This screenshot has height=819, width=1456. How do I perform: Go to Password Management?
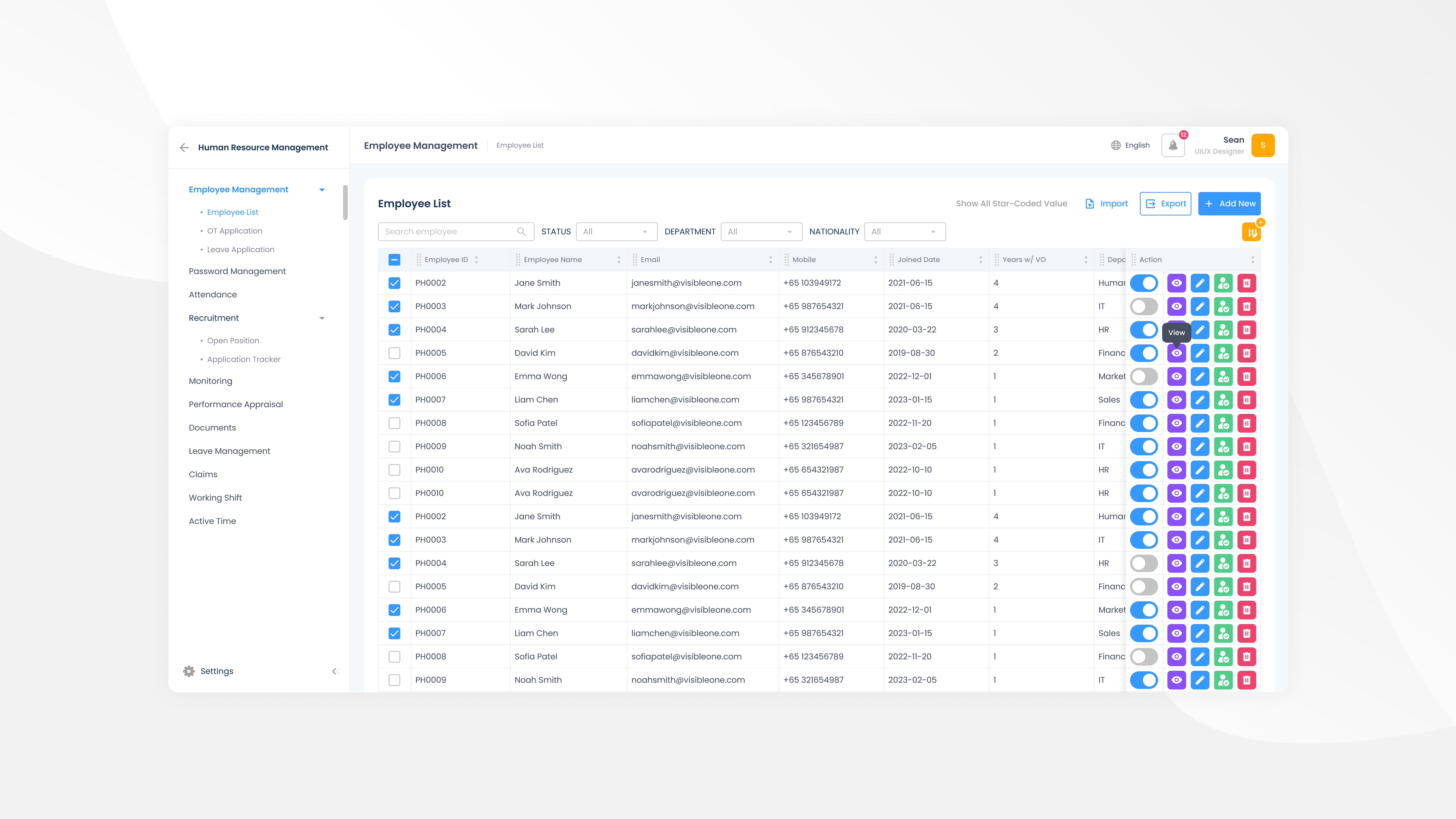(x=237, y=271)
